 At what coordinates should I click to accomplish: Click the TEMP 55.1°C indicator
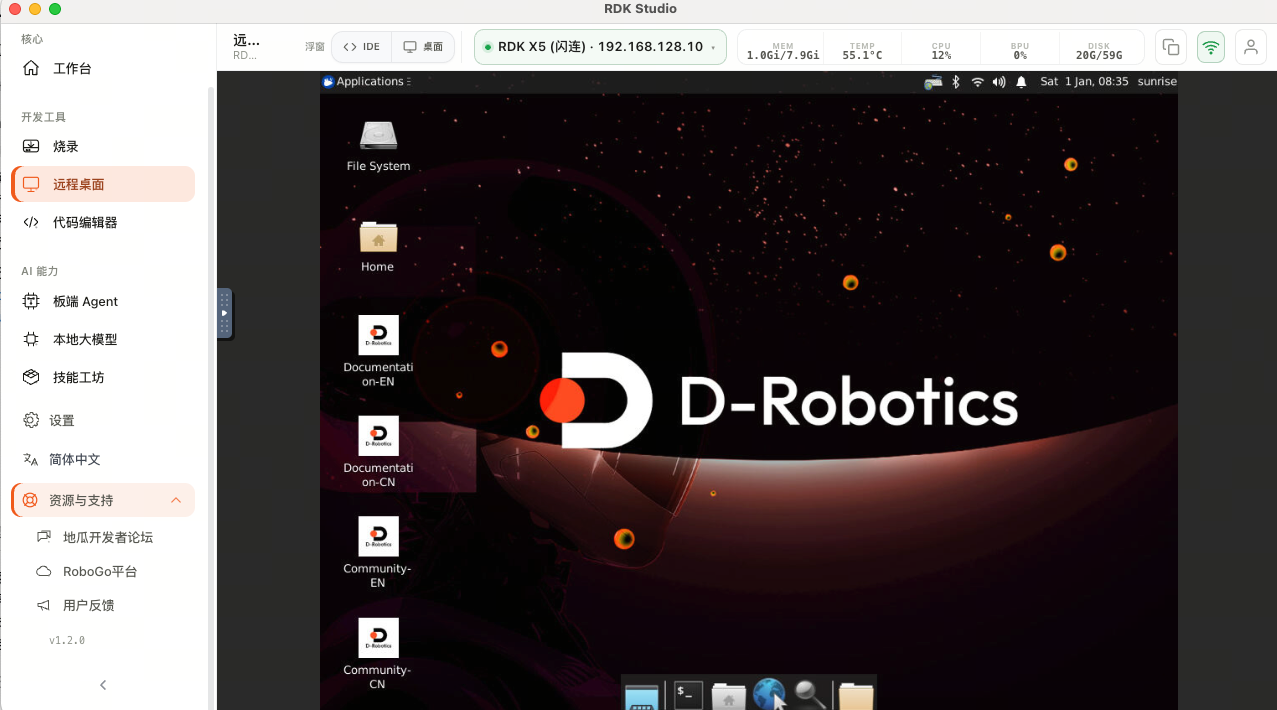[862, 51]
